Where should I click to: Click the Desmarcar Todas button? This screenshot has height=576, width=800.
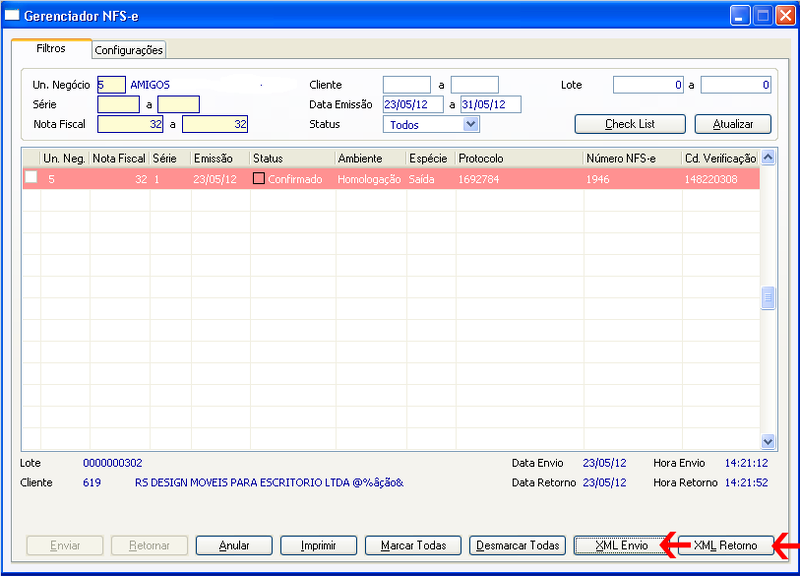click(x=517, y=545)
